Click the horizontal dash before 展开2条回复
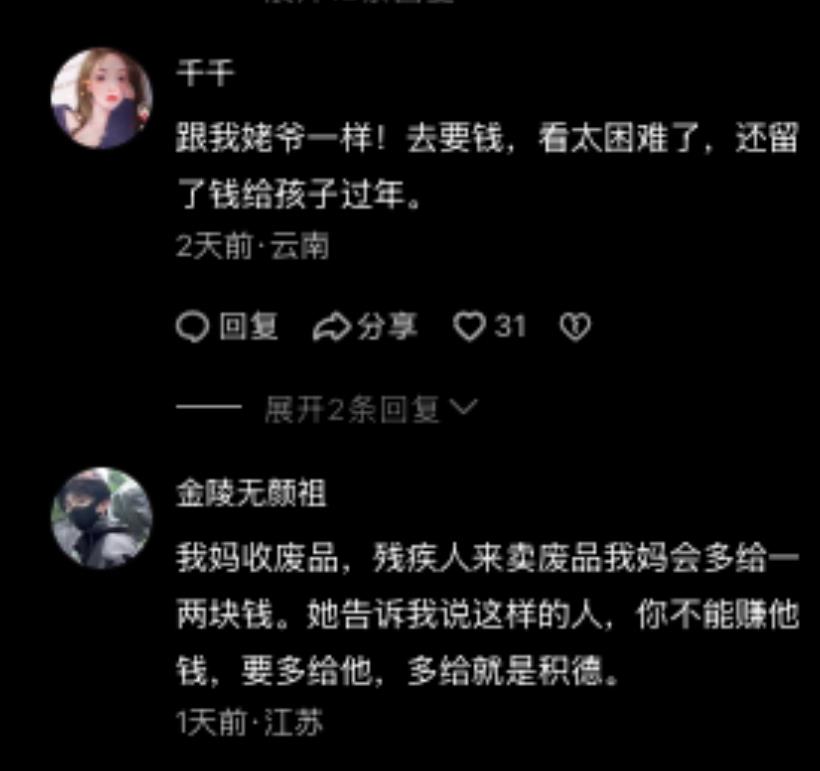 point(208,406)
